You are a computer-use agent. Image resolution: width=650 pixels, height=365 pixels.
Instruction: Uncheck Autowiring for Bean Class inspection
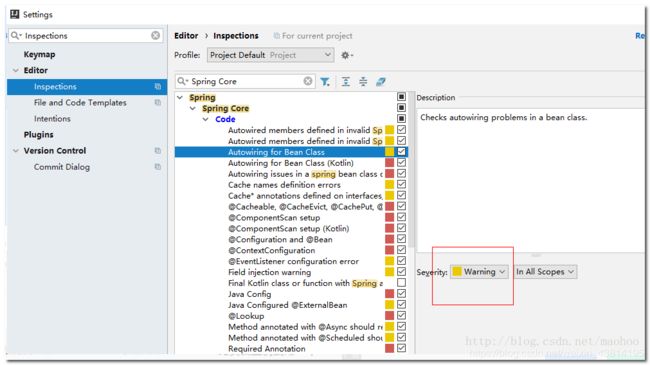coord(401,152)
